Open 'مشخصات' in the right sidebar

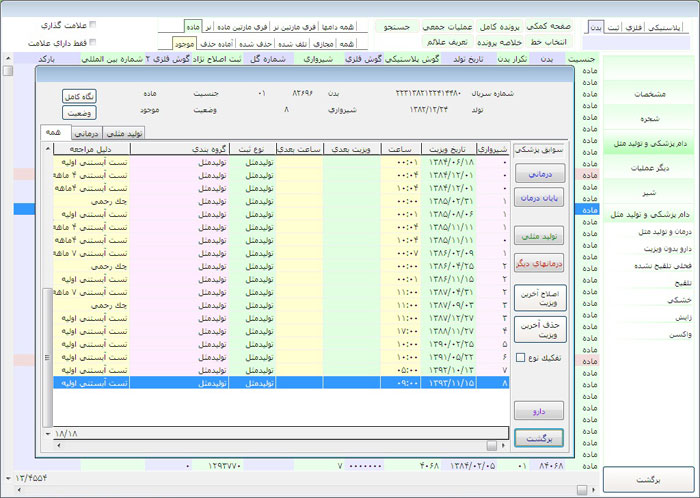(x=650, y=94)
